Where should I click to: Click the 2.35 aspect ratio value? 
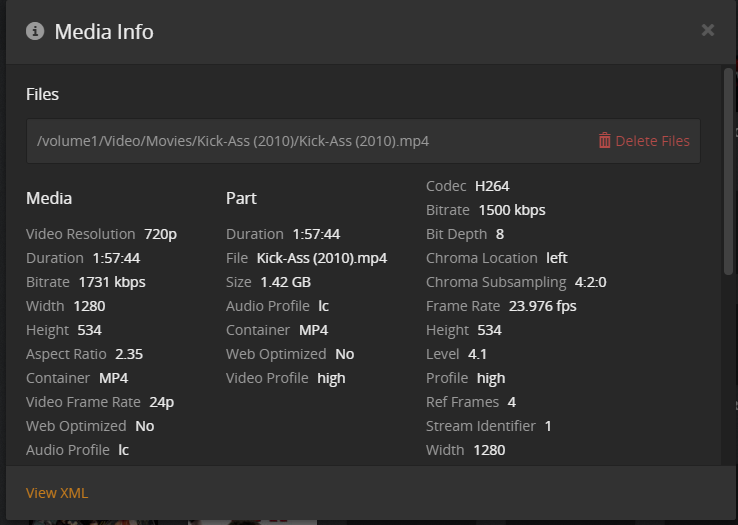(x=129, y=354)
